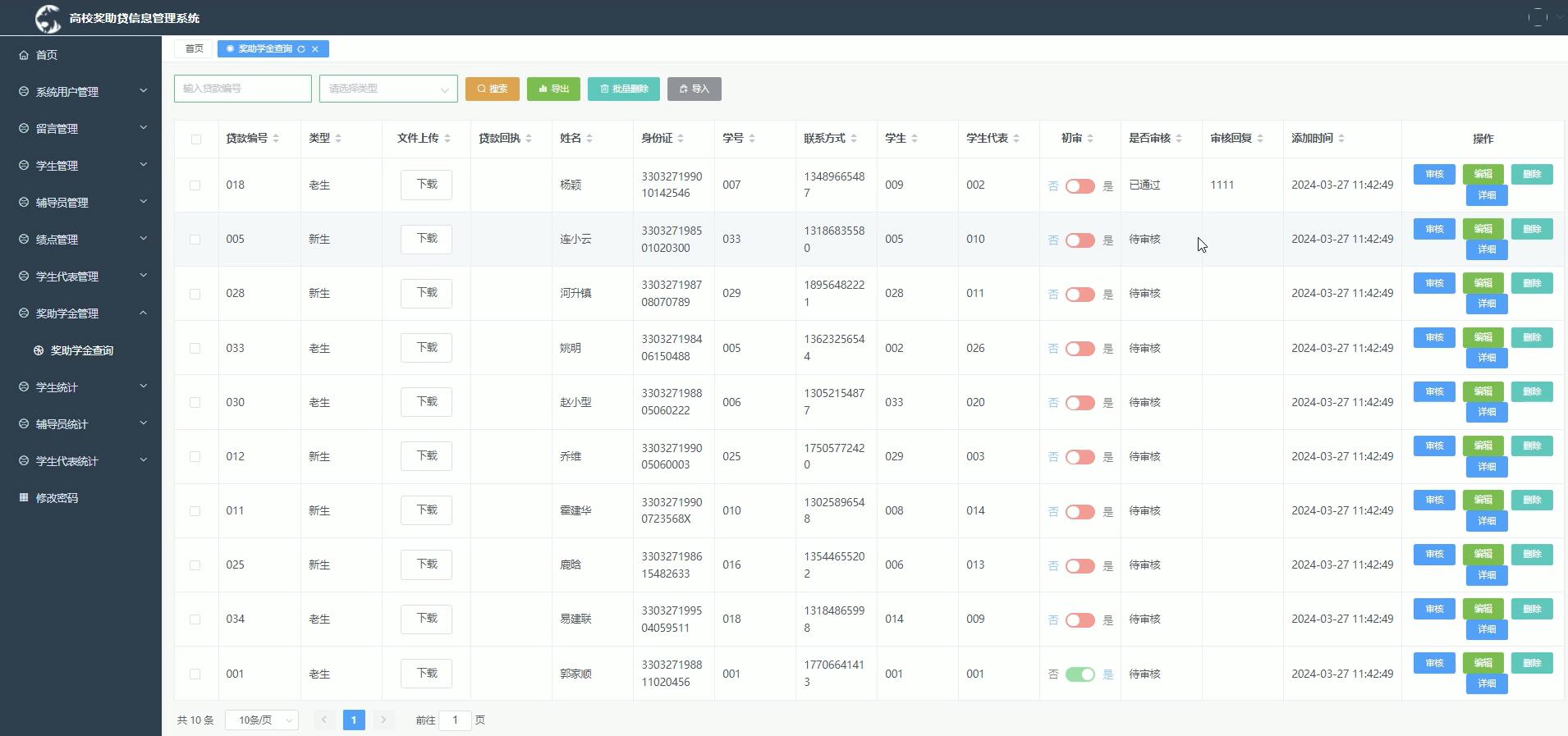
Task: Check the row checkbox for loan 028
Action: coord(195,294)
